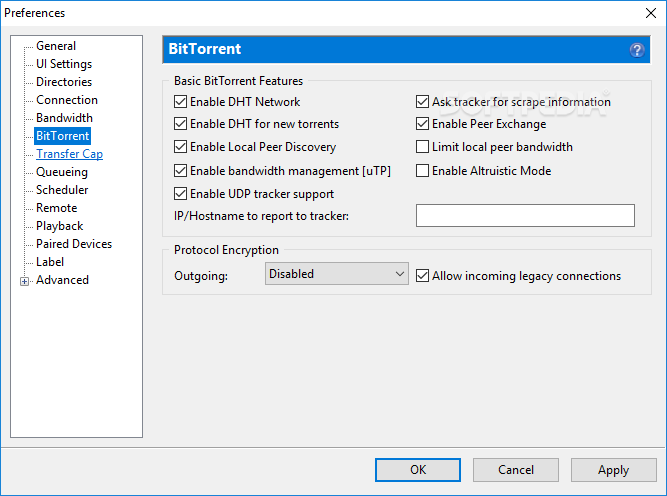Select Advanced in the settings tree

point(62,280)
